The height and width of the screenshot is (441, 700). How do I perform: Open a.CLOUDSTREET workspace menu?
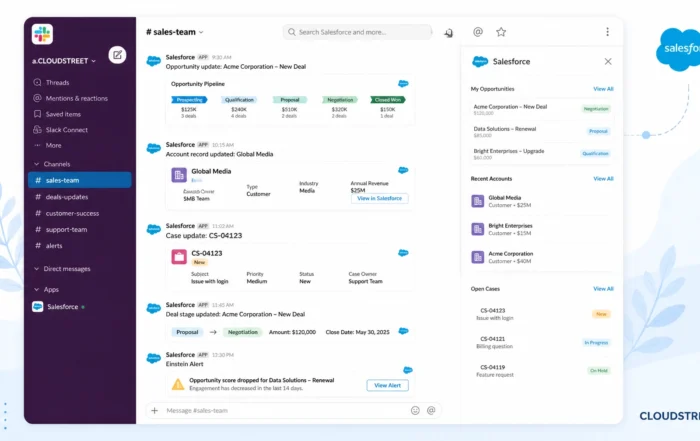(64, 61)
